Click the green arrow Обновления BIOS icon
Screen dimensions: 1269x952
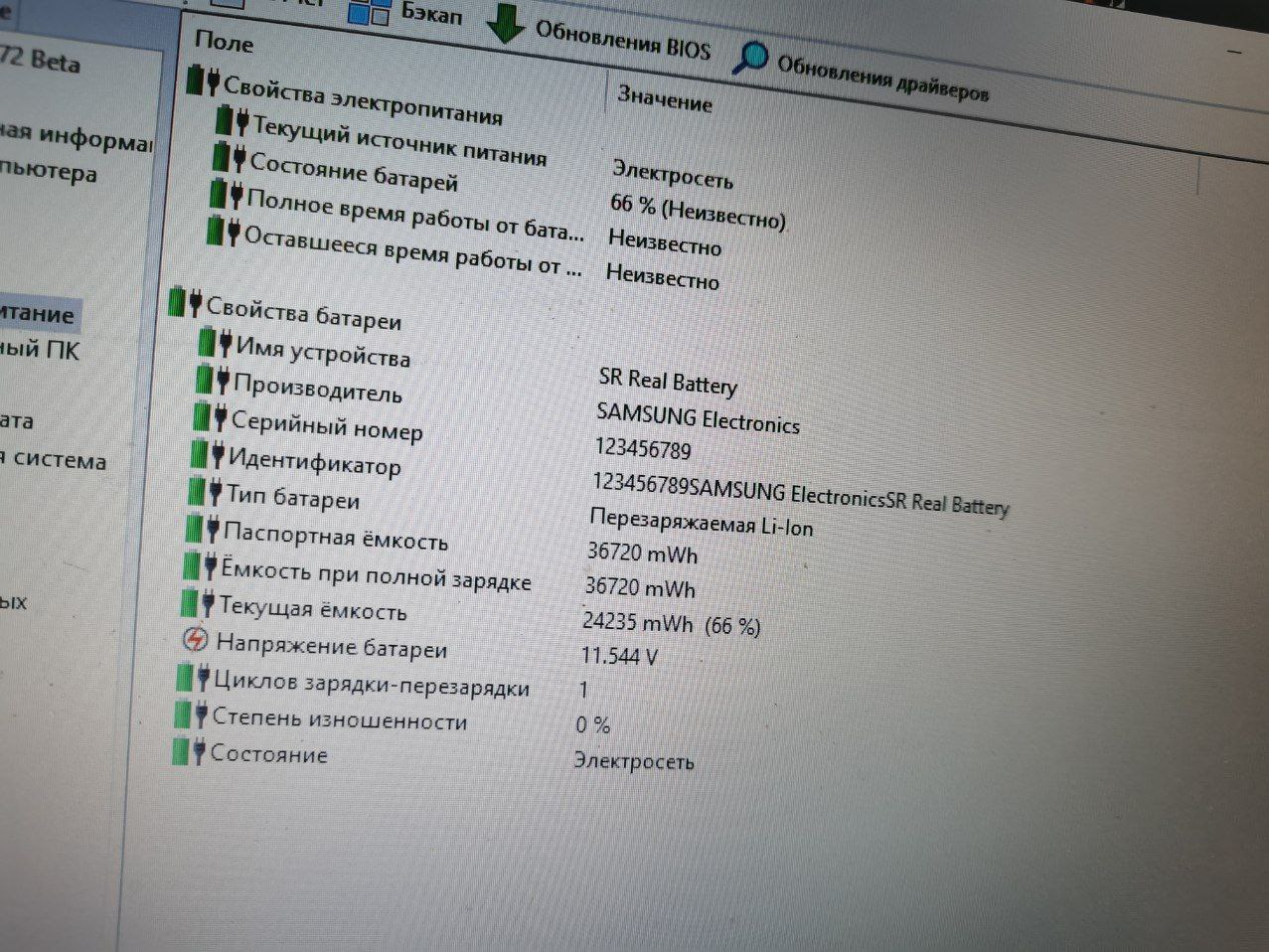click(506, 22)
